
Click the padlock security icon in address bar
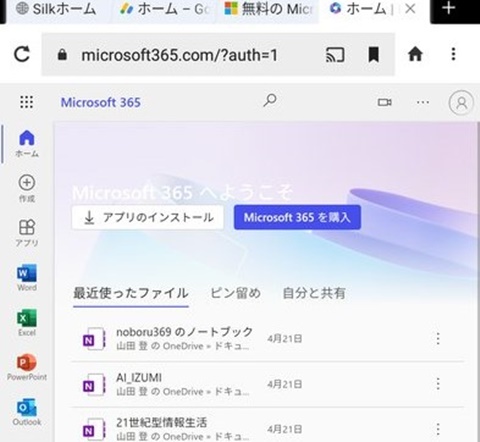62,55
